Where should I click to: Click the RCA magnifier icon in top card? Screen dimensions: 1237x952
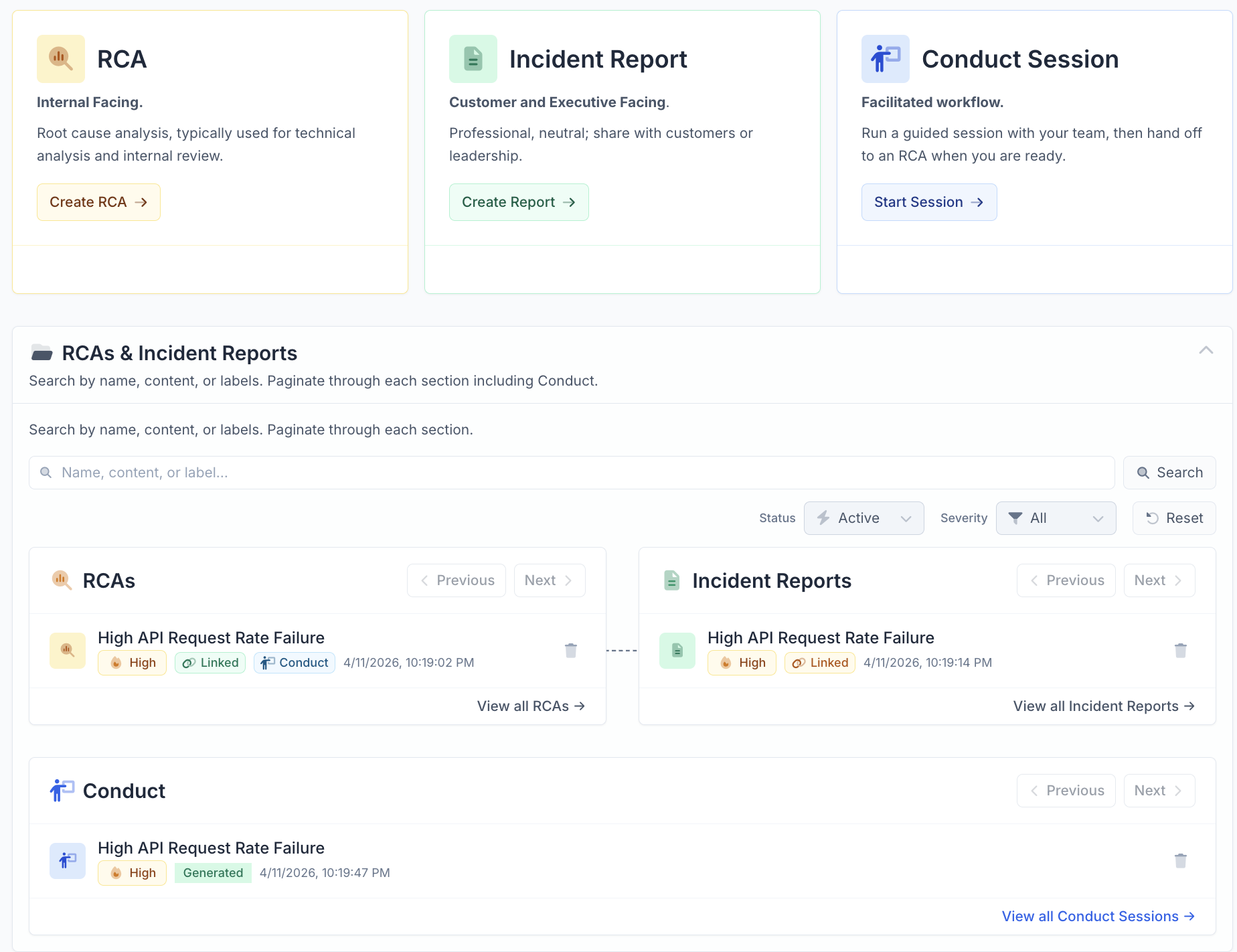point(61,59)
